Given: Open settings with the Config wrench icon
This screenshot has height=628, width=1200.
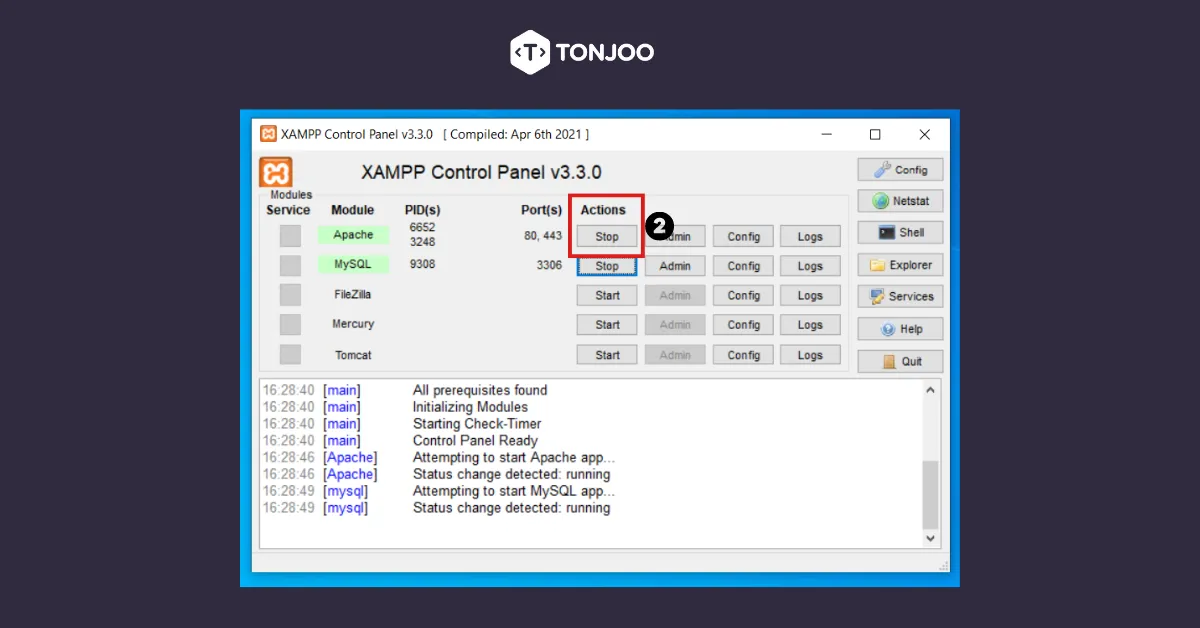Looking at the screenshot, I should click(x=899, y=169).
